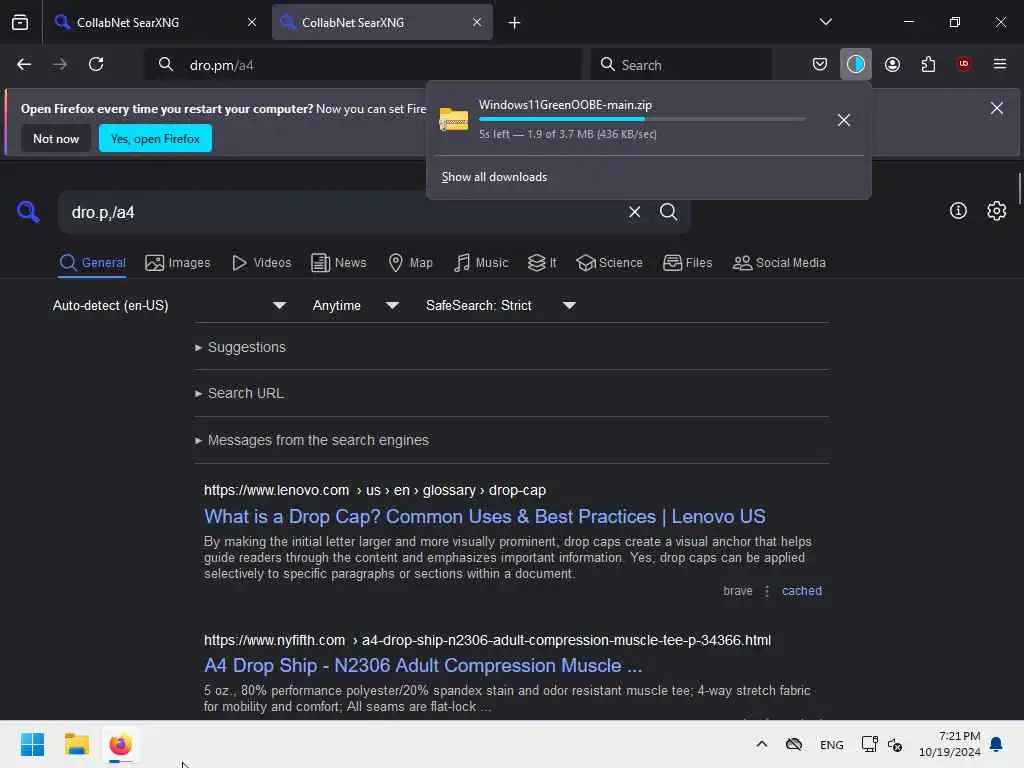Switch to the Social Media category
Image resolution: width=1024 pixels, height=768 pixels.
(x=779, y=263)
